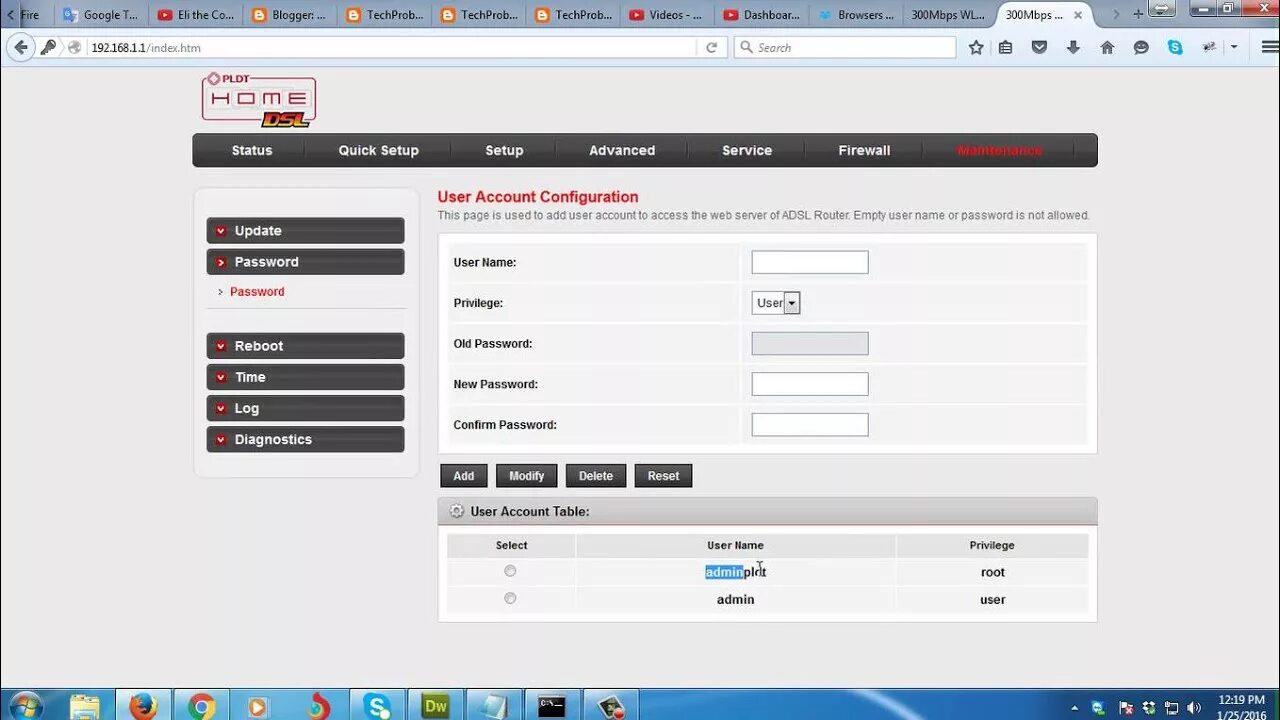
Task: Open the Maintenance menu
Action: tap(999, 150)
